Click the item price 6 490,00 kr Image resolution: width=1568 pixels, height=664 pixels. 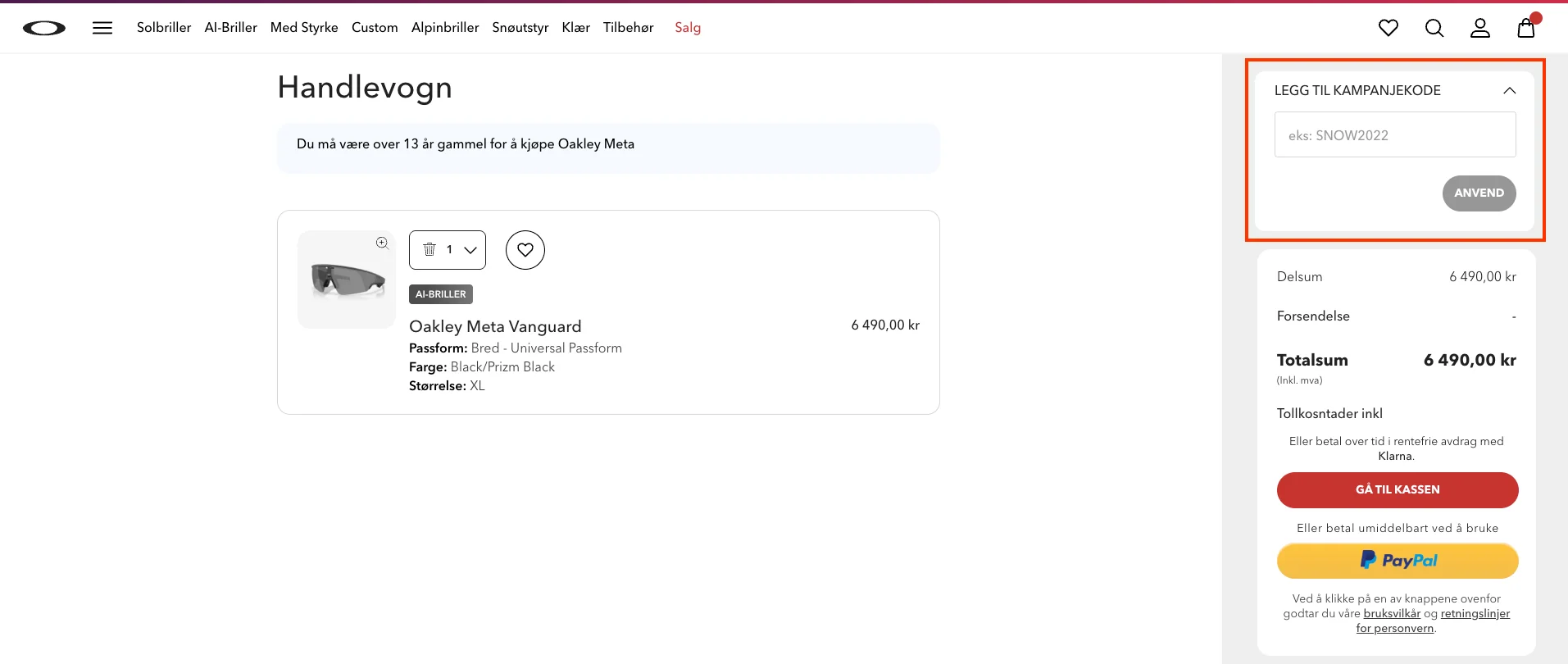coord(885,325)
